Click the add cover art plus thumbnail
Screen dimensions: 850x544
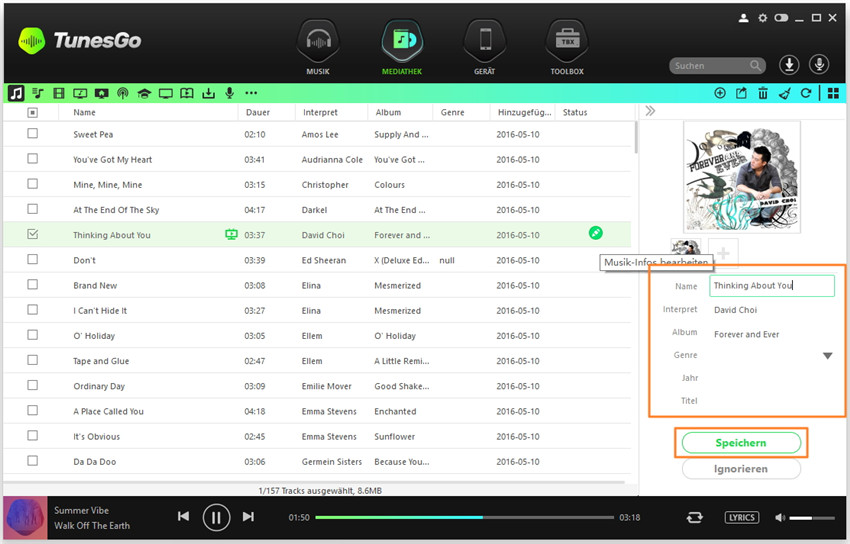tap(723, 253)
